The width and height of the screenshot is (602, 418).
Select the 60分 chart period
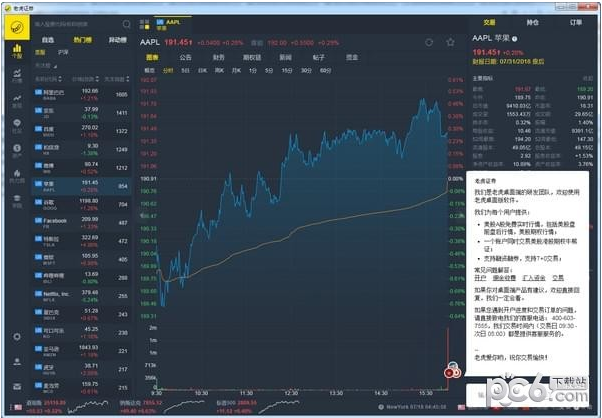(x=325, y=71)
